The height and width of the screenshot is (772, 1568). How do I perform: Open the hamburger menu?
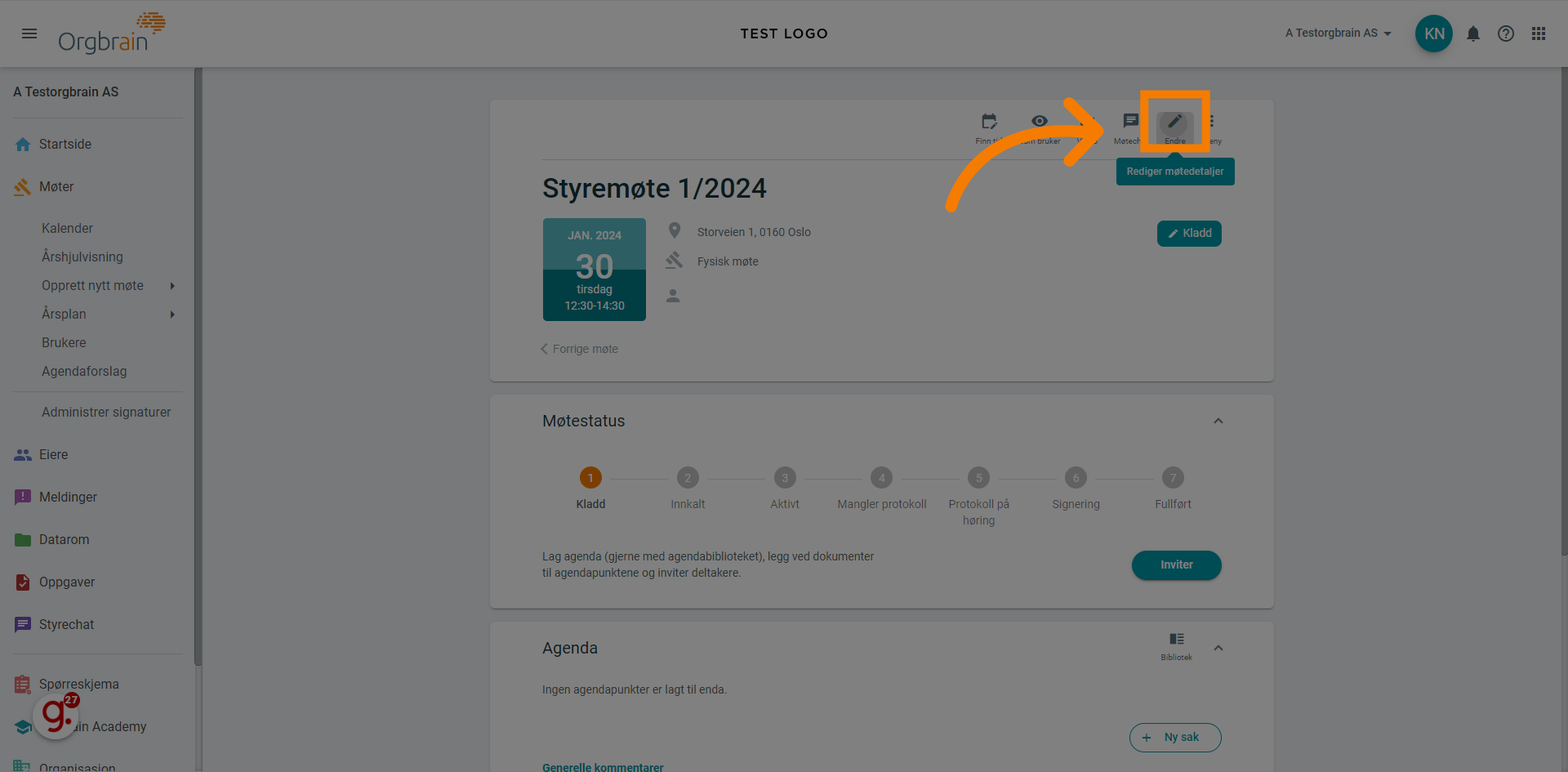pos(29,33)
